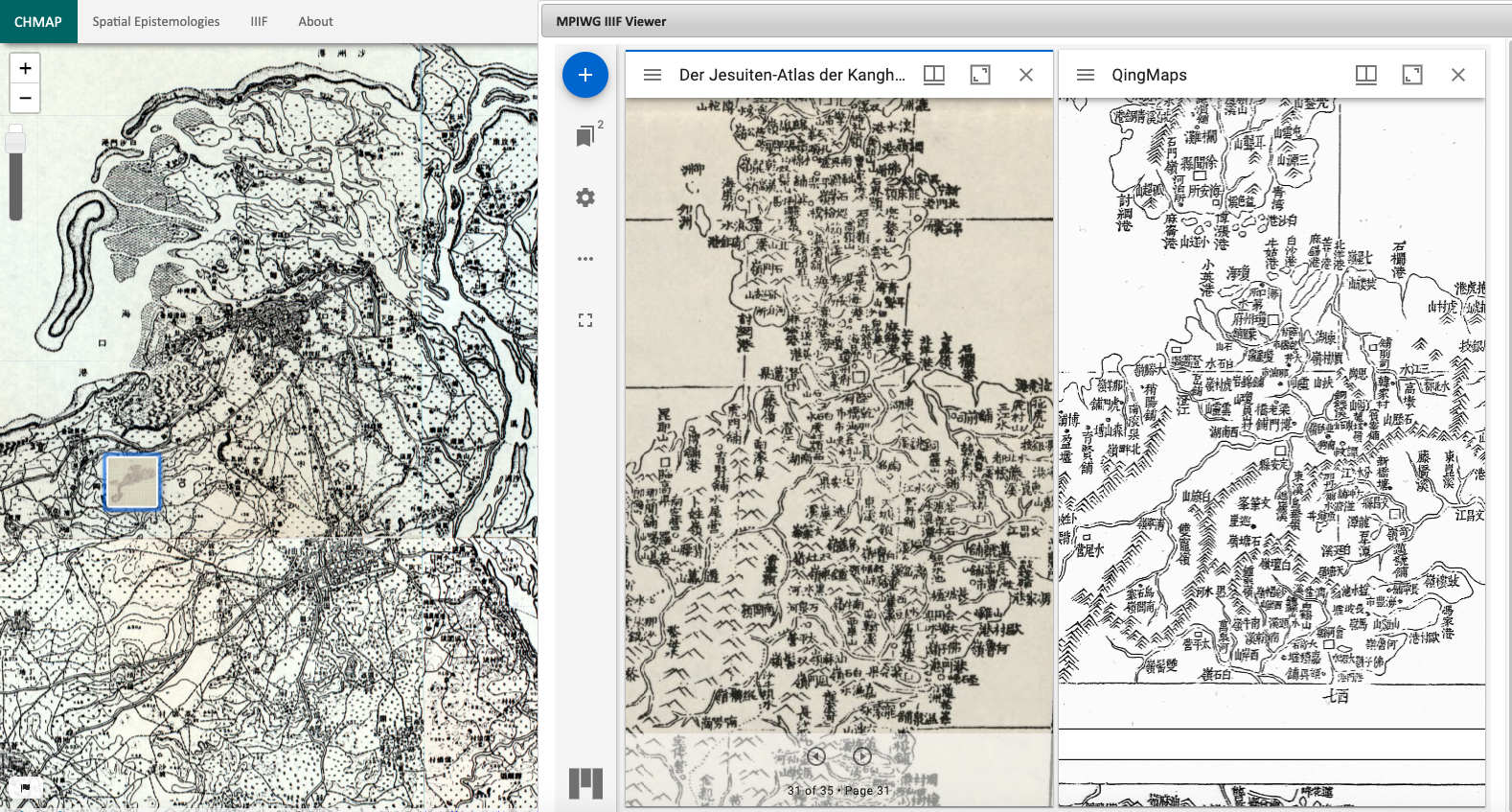The height and width of the screenshot is (812, 1512).
Task: Adjust the map opacity slider handle
Action: pos(15,142)
